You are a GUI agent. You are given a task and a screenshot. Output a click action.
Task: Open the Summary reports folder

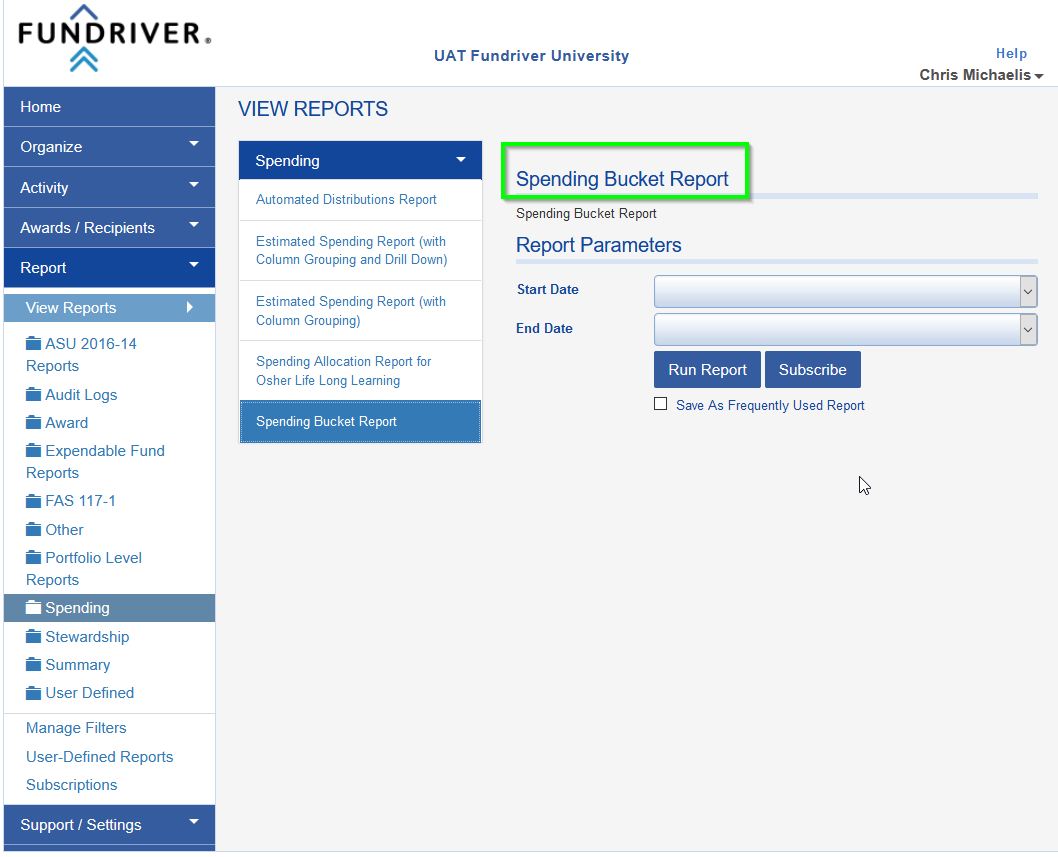78,665
